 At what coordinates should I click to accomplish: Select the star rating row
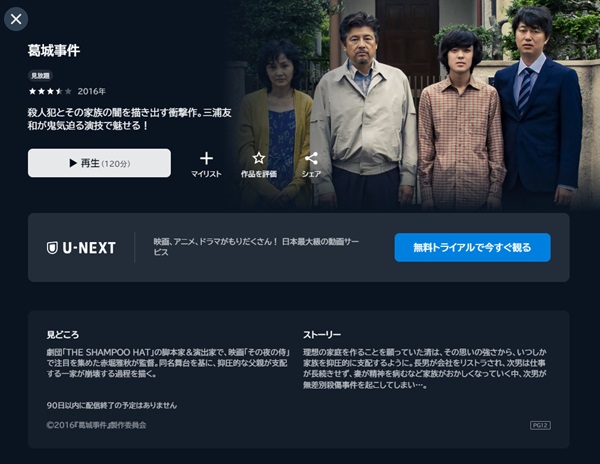pyautogui.click(x=50, y=91)
